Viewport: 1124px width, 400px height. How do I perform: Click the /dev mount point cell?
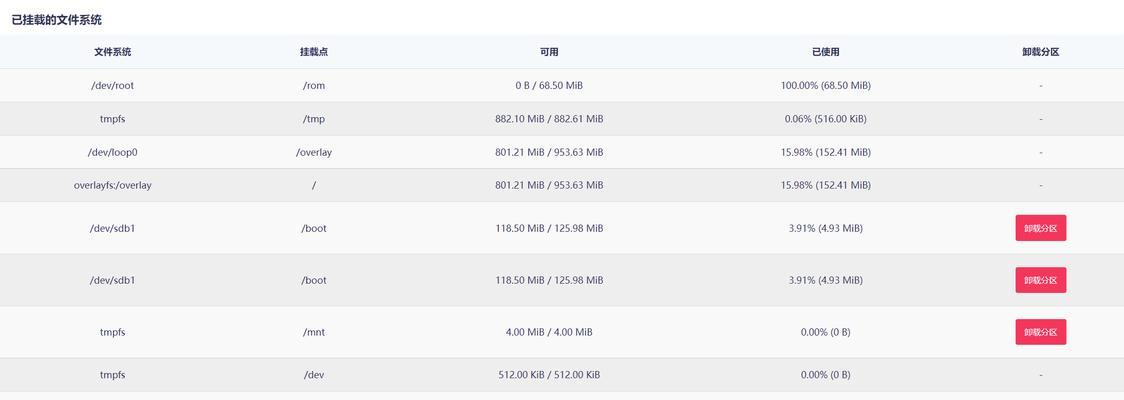314,375
